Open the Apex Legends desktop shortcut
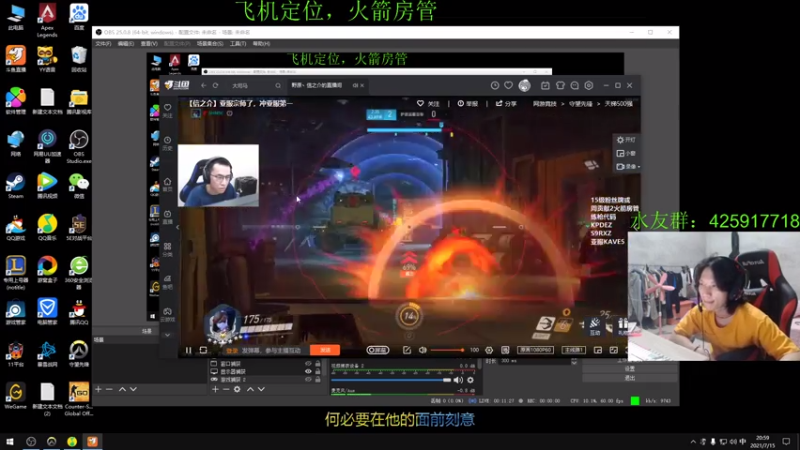 pyautogui.click(x=47, y=19)
